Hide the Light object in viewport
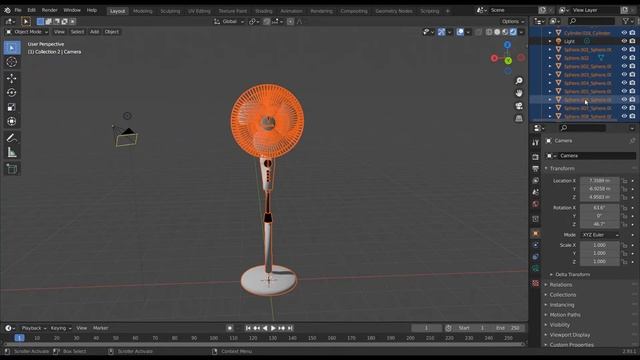Image resolution: width=640 pixels, height=360 pixels. 624,41
